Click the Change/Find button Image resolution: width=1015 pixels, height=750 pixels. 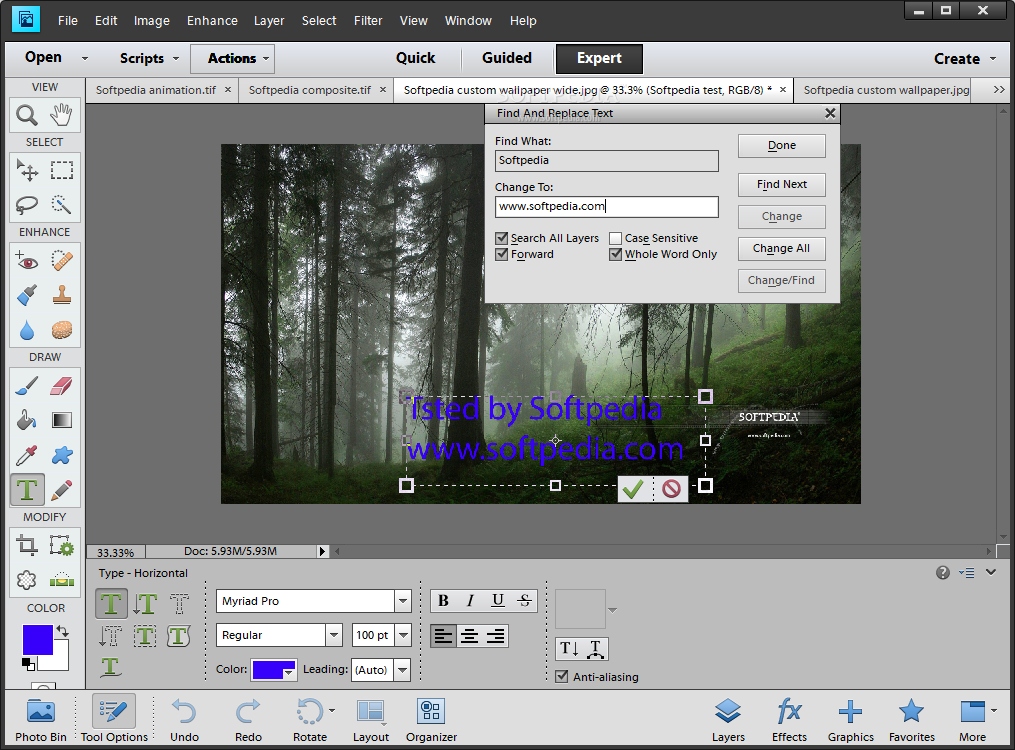782,280
